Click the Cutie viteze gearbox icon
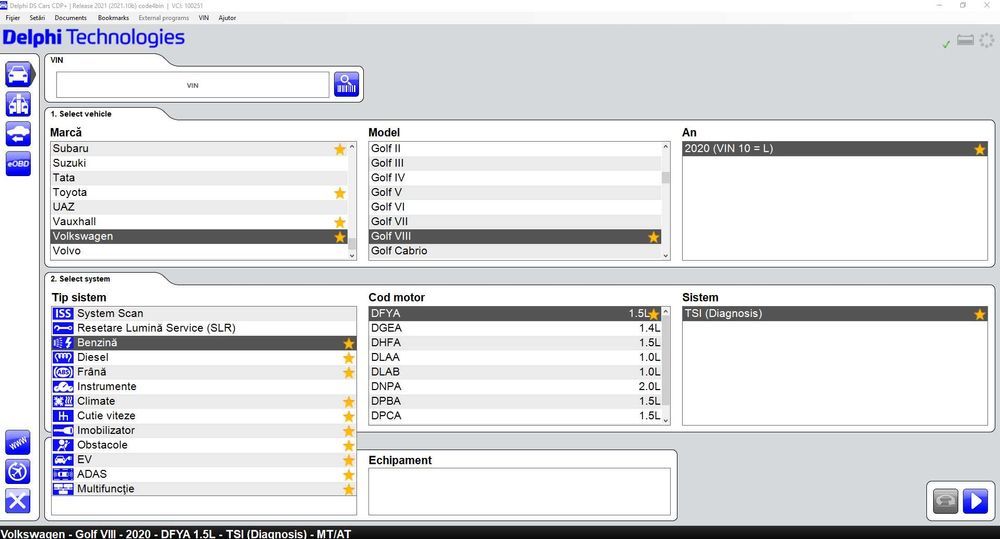The width and height of the screenshot is (1000, 539). tap(63, 416)
